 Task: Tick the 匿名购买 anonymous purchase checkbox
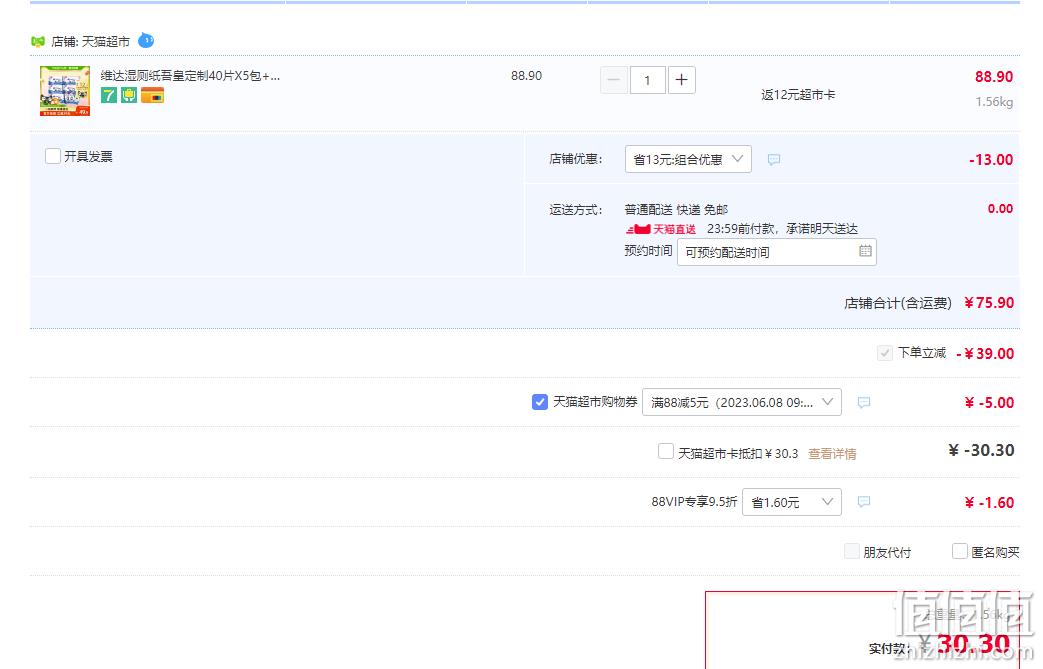click(959, 551)
